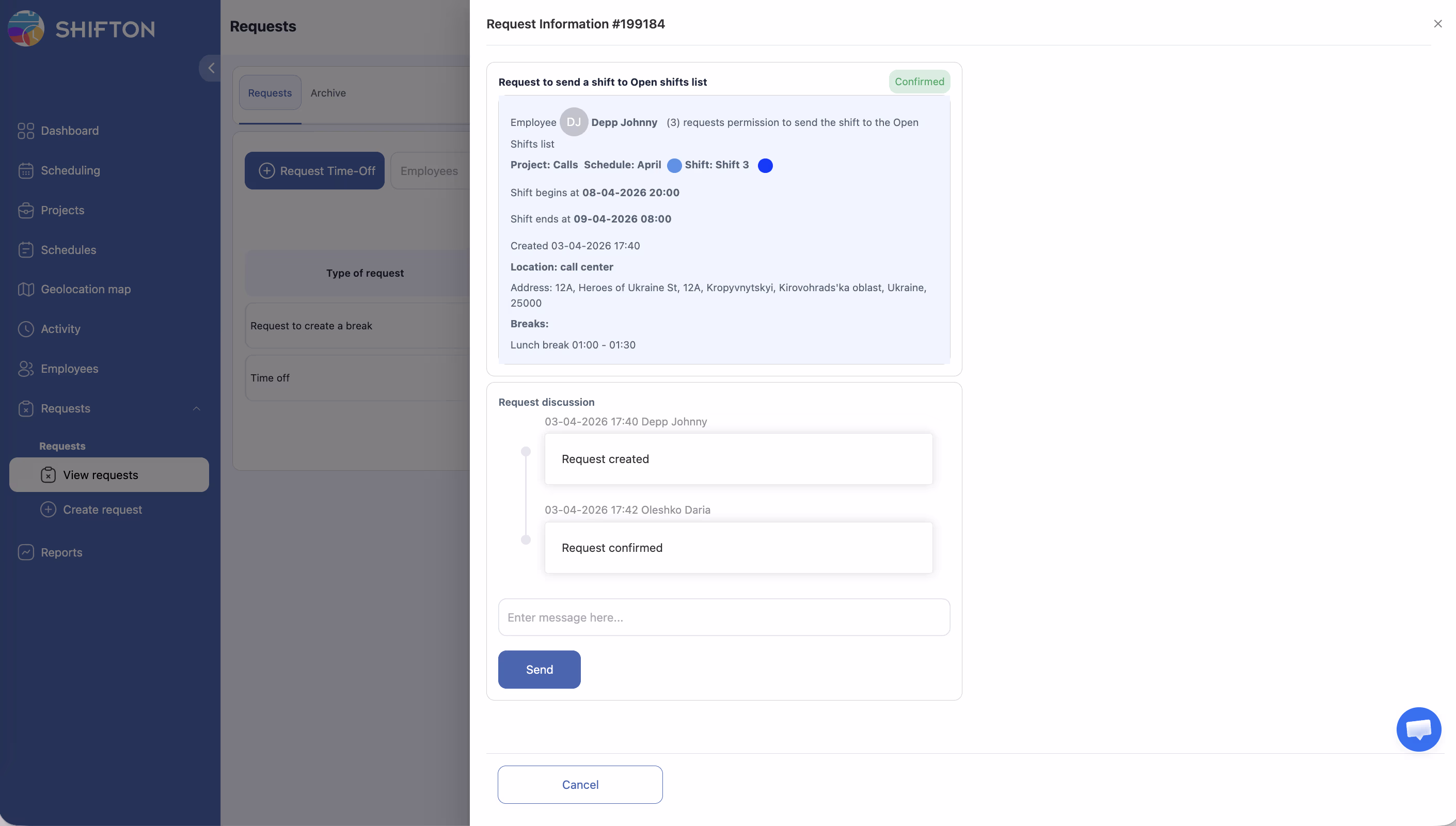Open the Employees filter dropdown

coord(430,171)
